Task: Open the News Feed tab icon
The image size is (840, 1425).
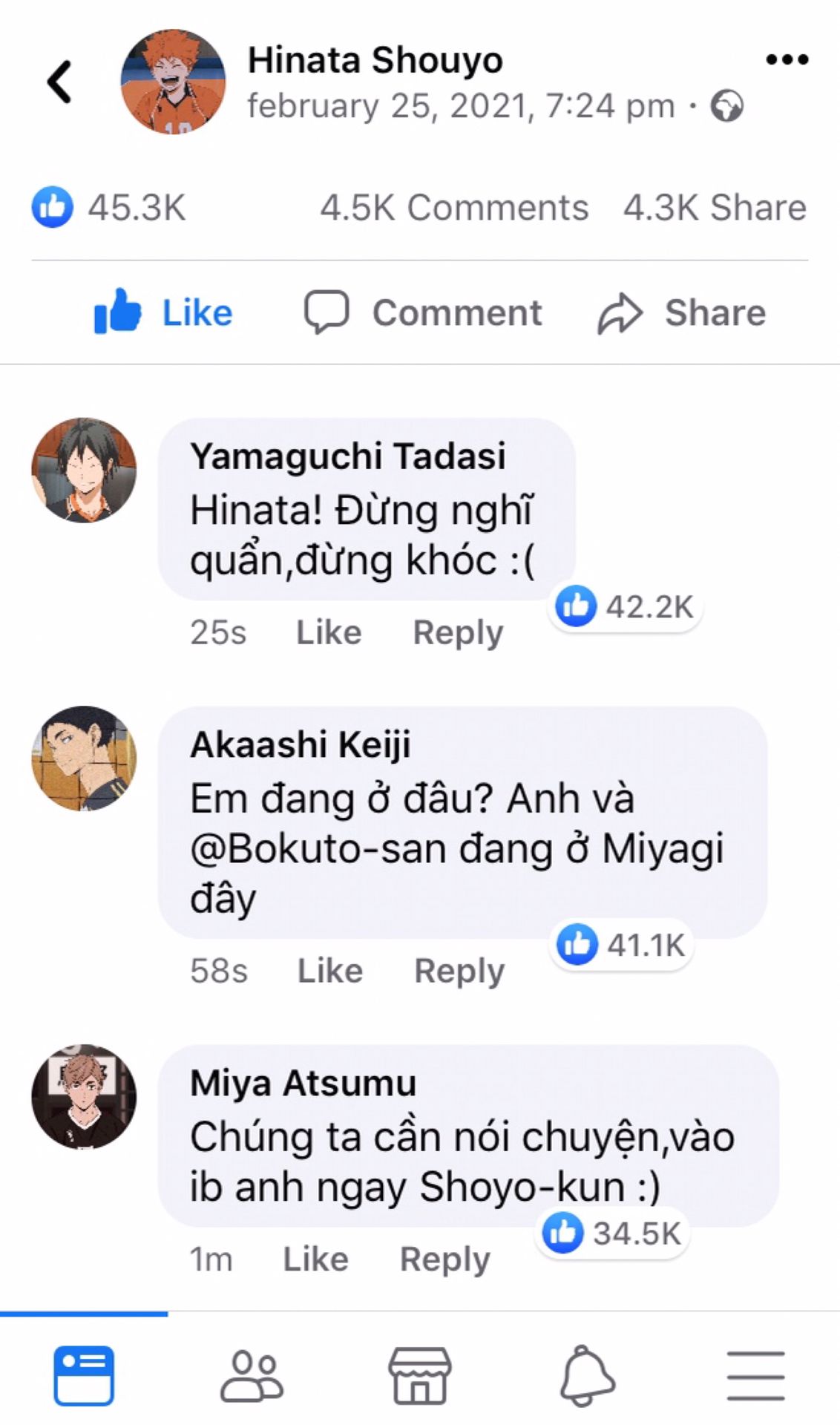Action: pos(84,1375)
